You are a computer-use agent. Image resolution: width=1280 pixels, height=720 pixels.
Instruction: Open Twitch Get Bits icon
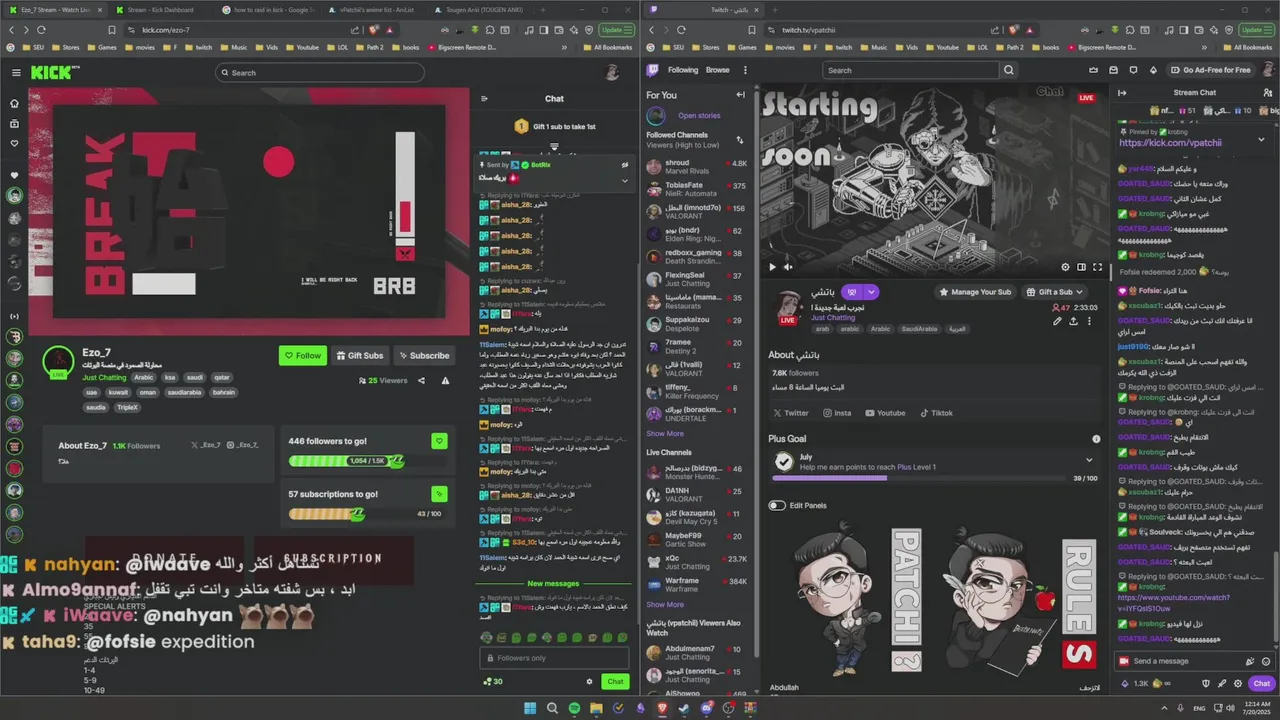1154,70
